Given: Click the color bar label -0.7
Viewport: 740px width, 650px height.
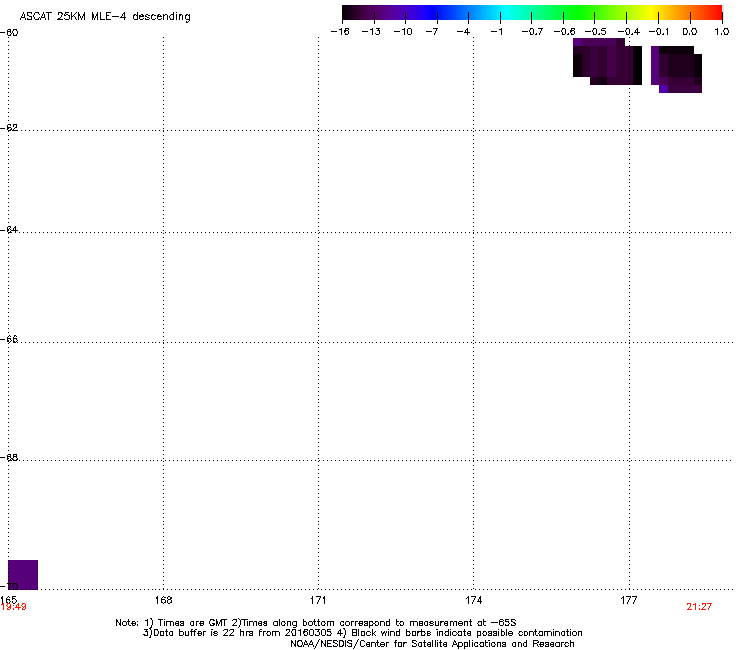Looking at the screenshot, I should tap(532, 32).
